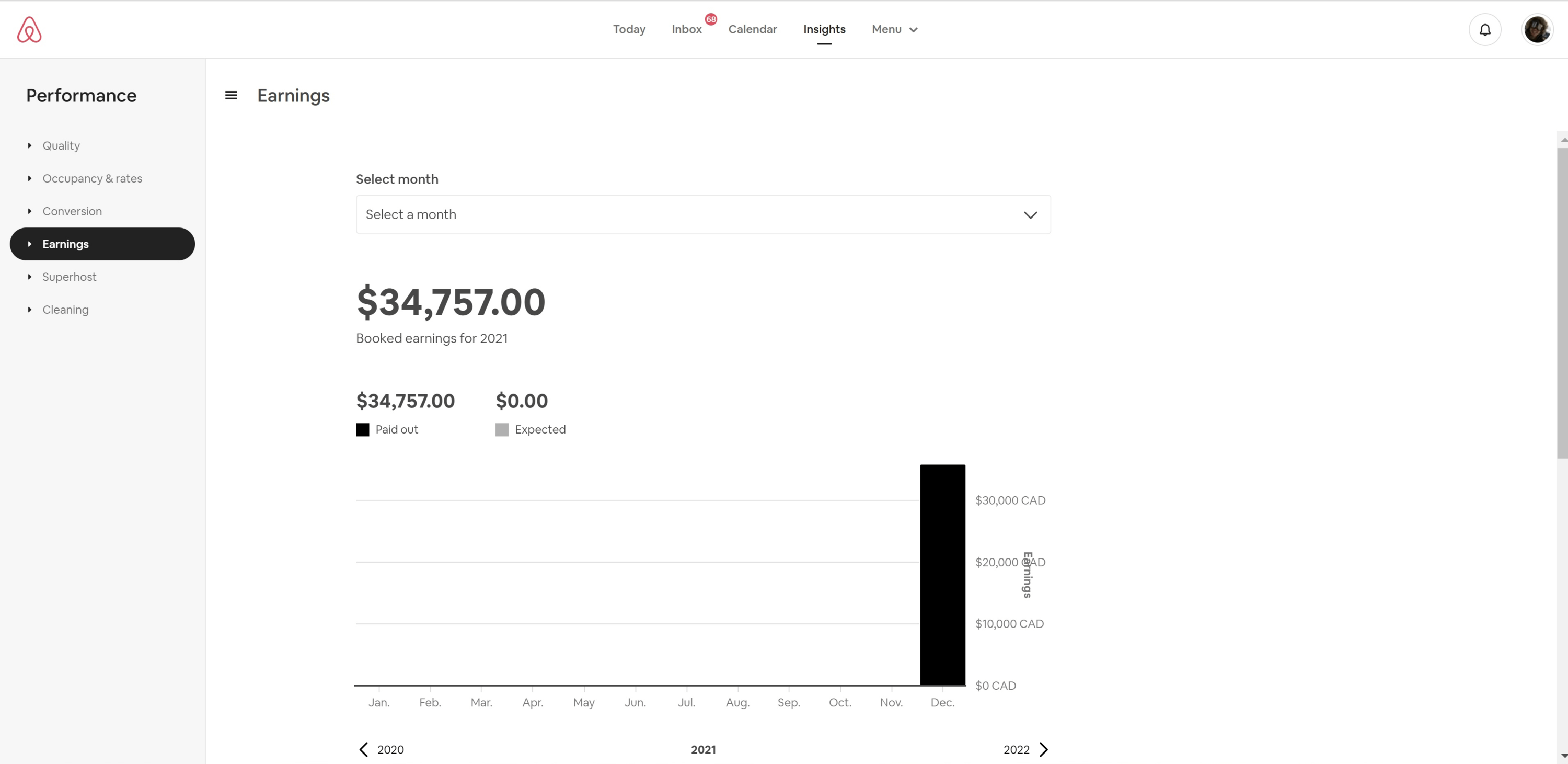Open the Select a month dropdown

point(703,214)
